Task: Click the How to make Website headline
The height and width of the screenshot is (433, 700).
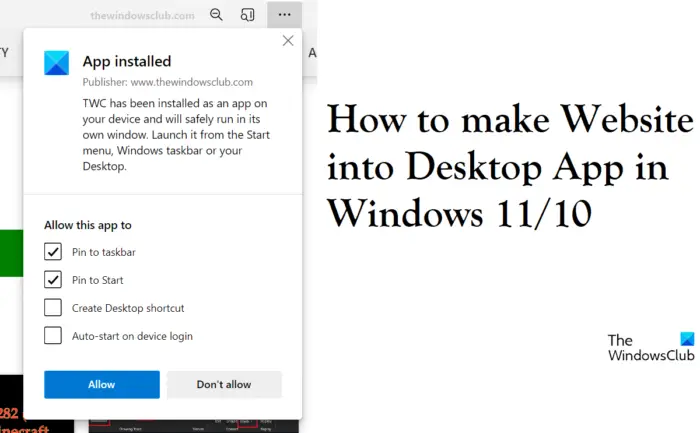Action: click(510, 166)
